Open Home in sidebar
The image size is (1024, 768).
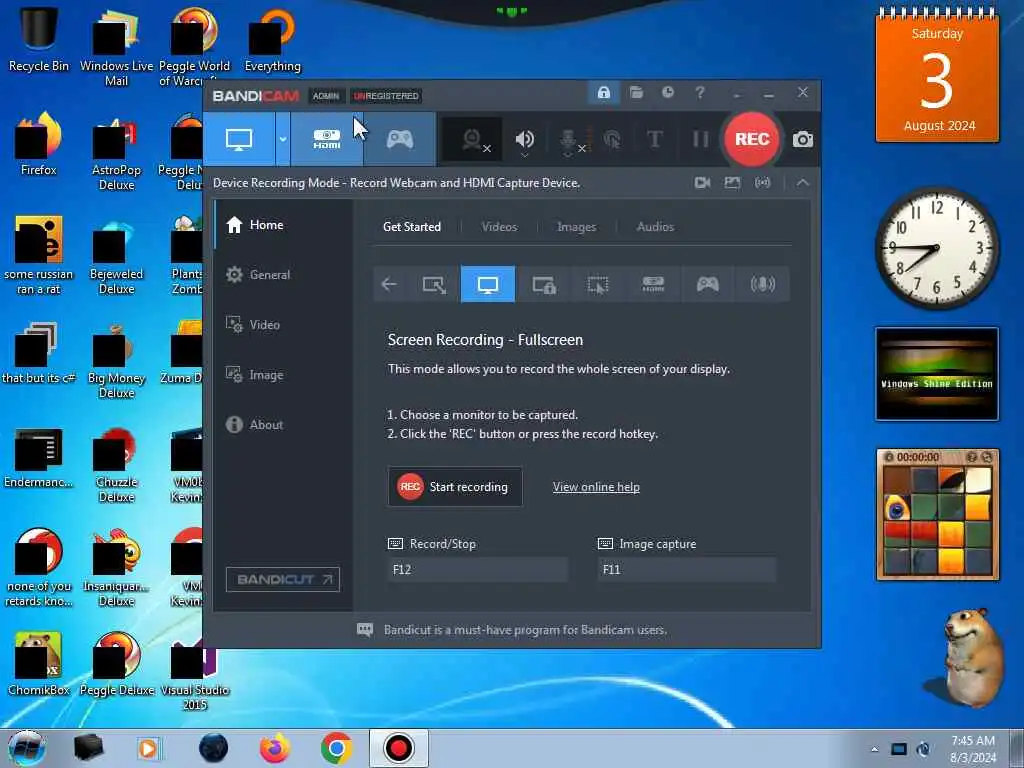click(x=283, y=225)
